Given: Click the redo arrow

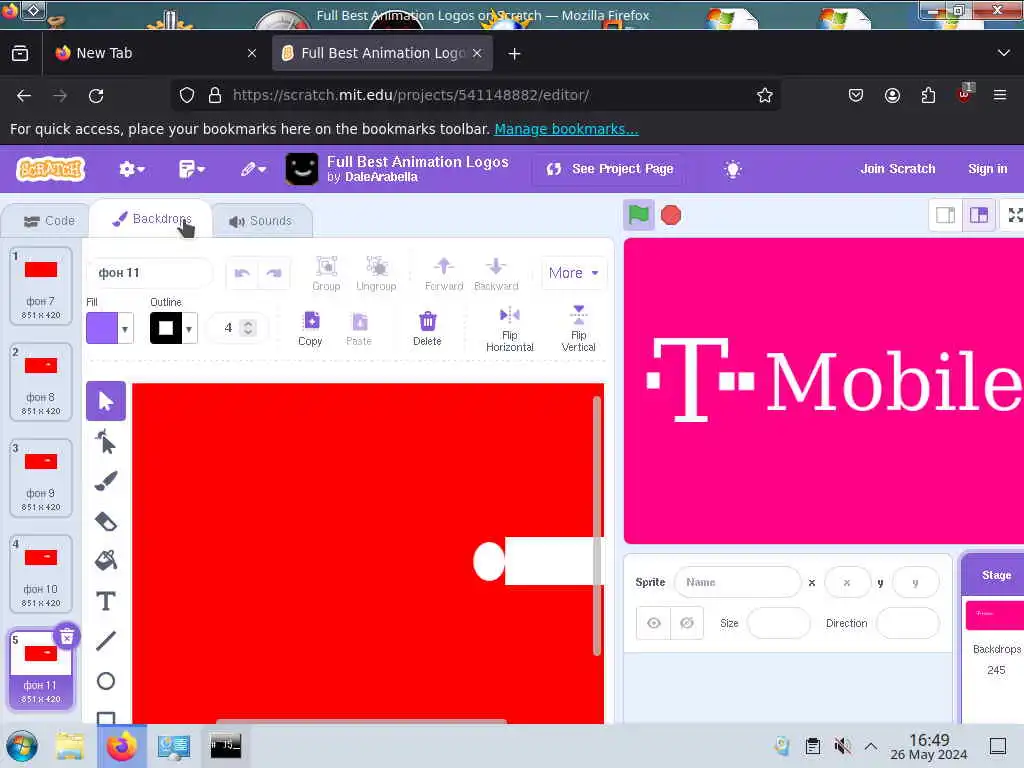Looking at the screenshot, I should point(274,273).
